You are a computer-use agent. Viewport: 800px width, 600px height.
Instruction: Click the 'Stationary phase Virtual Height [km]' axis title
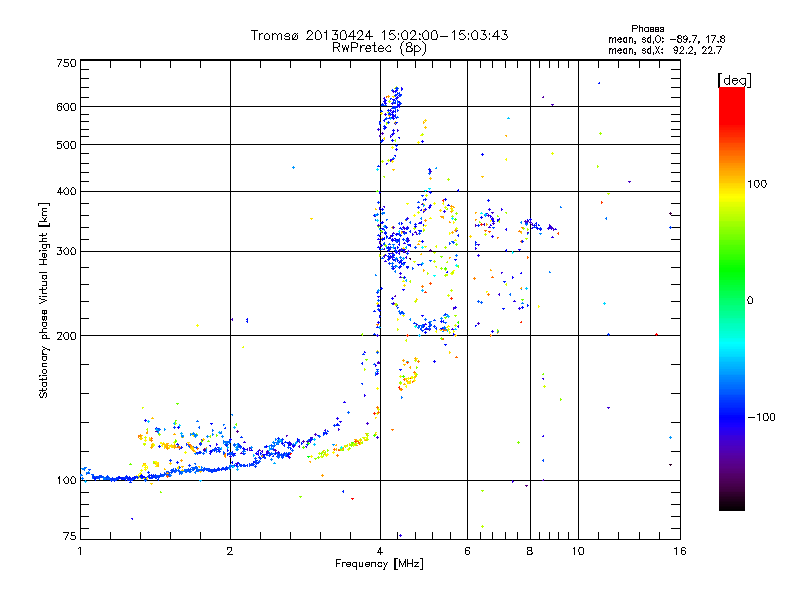tap(44, 301)
